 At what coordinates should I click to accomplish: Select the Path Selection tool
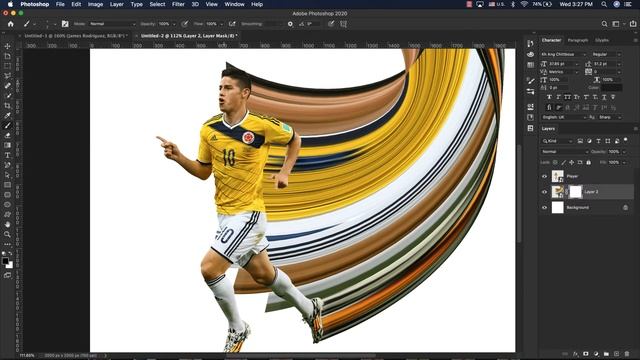[x=7, y=175]
